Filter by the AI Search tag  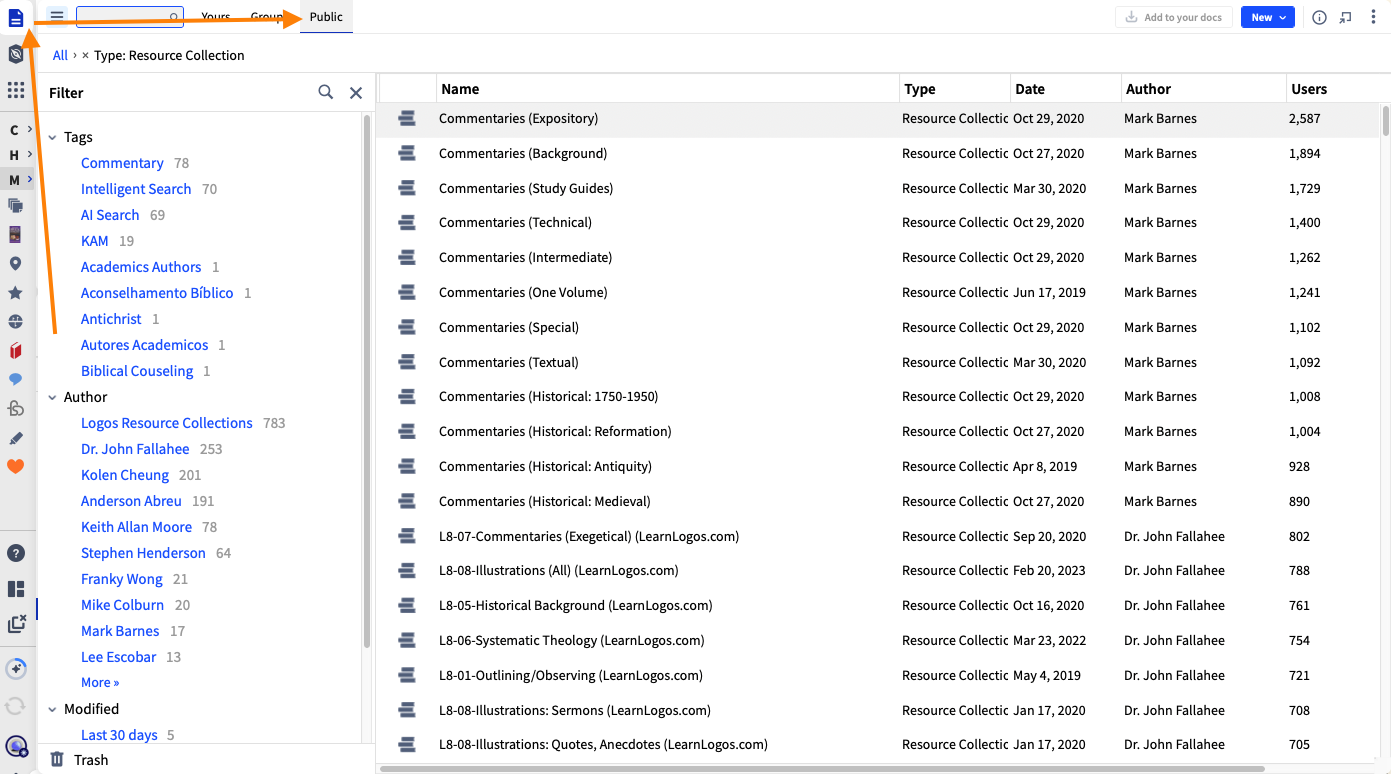point(110,215)
